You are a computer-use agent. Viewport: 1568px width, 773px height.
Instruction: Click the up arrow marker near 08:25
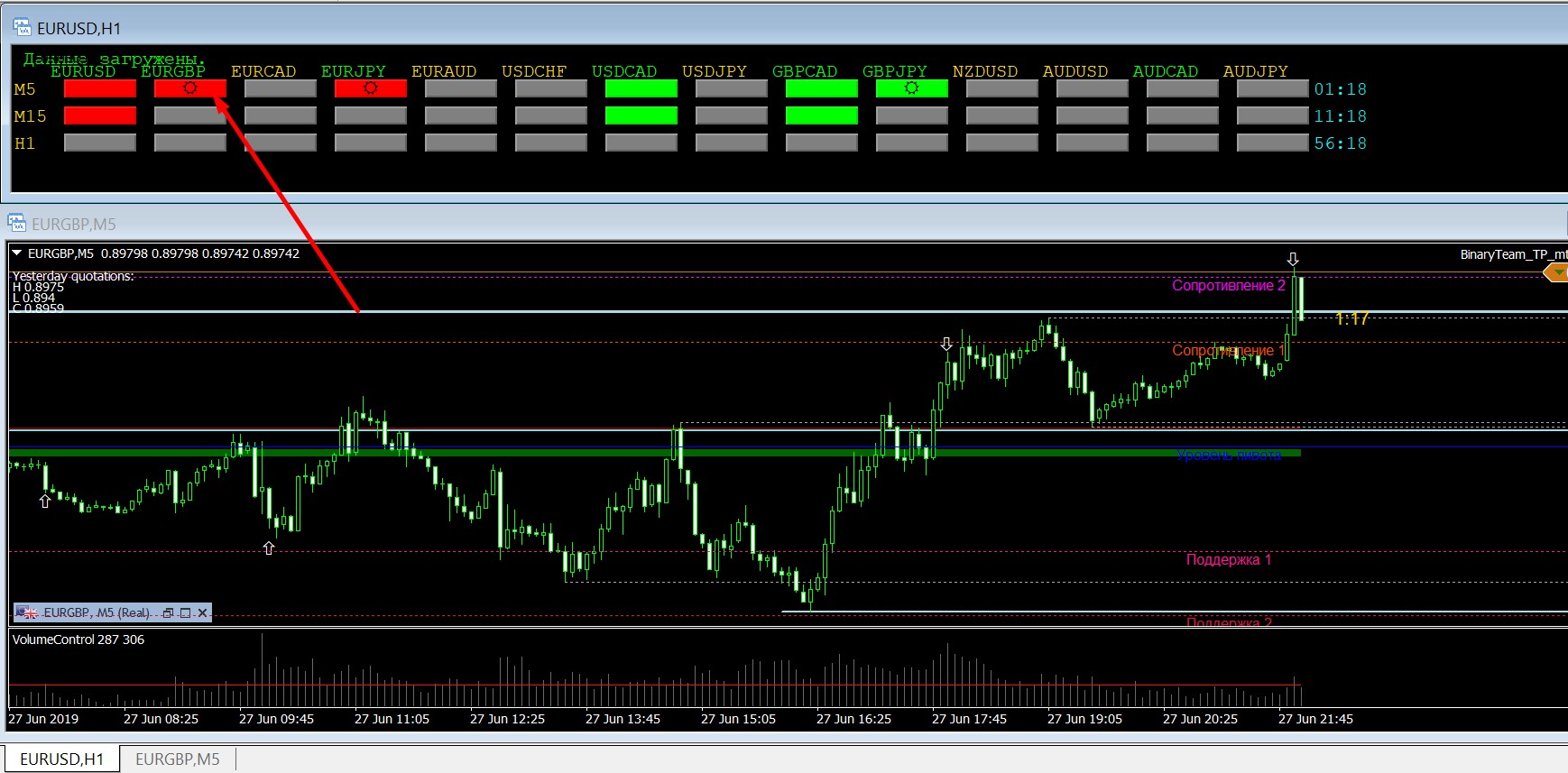pyautogui.click(x=268, y=548)
